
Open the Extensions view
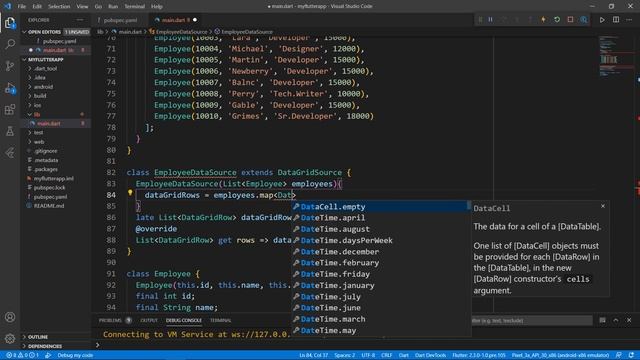click(x=10, y=109)
